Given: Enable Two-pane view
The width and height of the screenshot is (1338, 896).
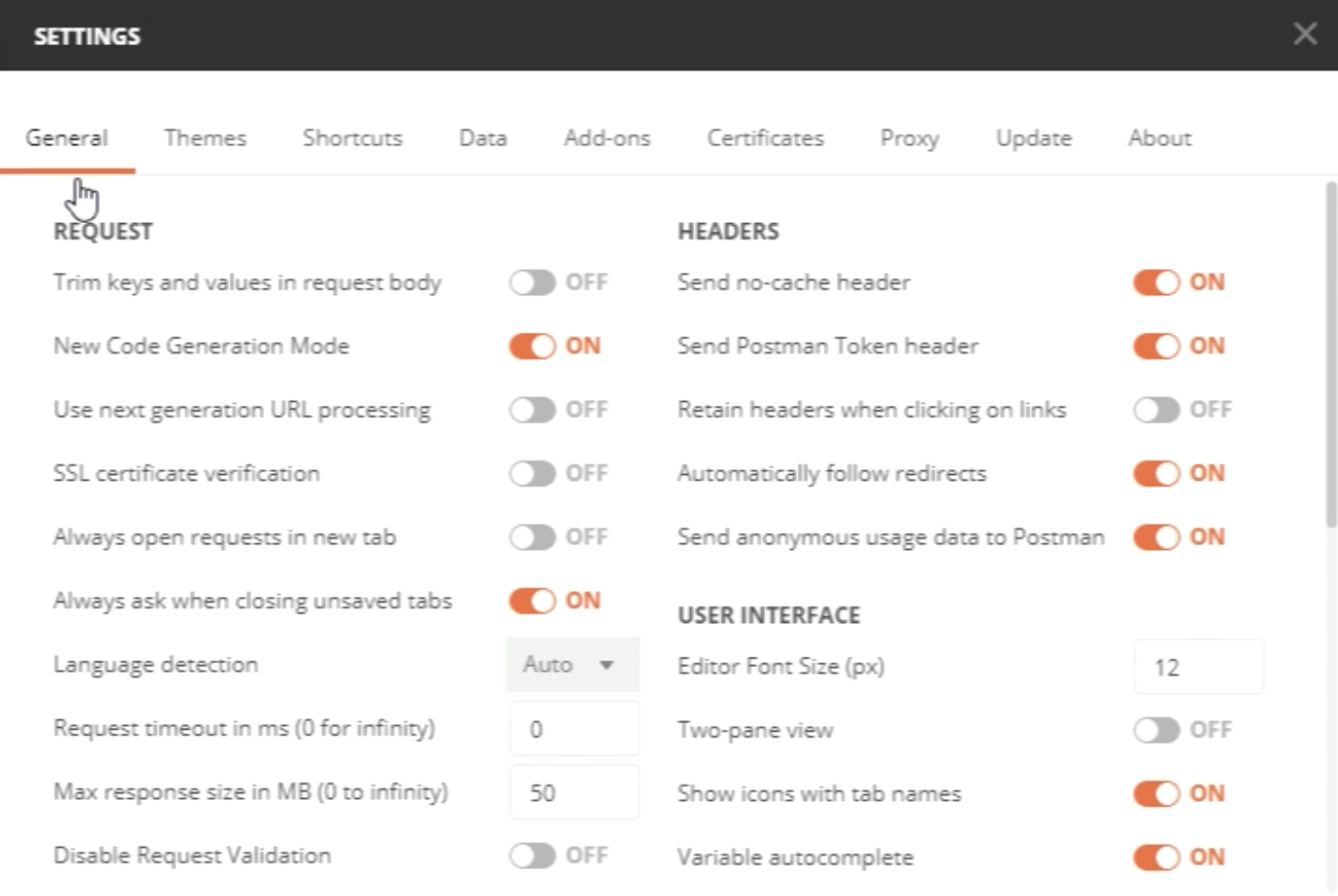Looking at the screenshot, I should pos(1156,731).
